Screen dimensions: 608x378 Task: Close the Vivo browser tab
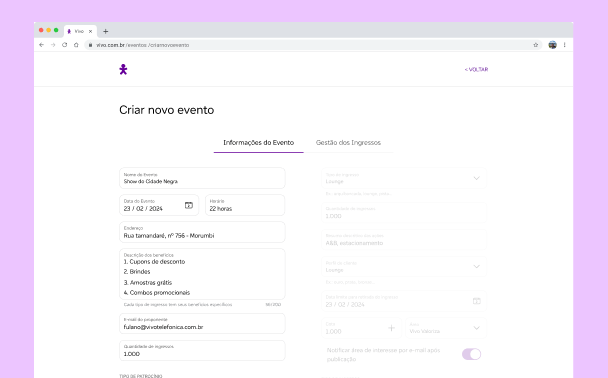click(90, 31)
